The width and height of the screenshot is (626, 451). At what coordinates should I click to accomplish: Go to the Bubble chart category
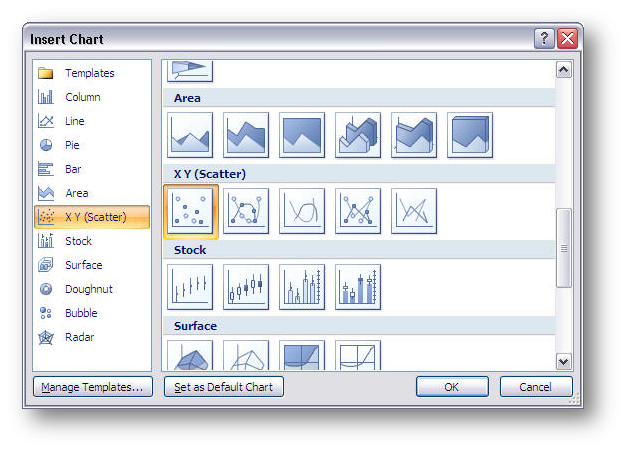[81, 313]
